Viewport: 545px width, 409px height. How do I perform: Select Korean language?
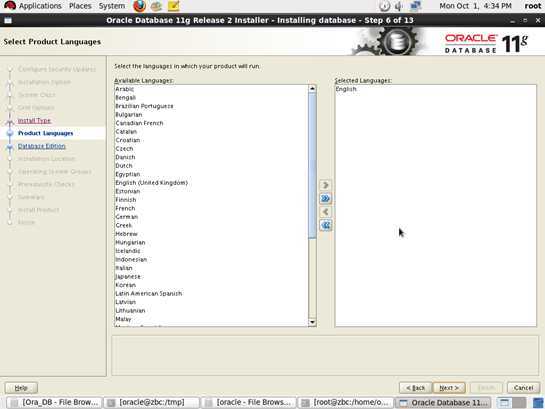tap(125, 285)
